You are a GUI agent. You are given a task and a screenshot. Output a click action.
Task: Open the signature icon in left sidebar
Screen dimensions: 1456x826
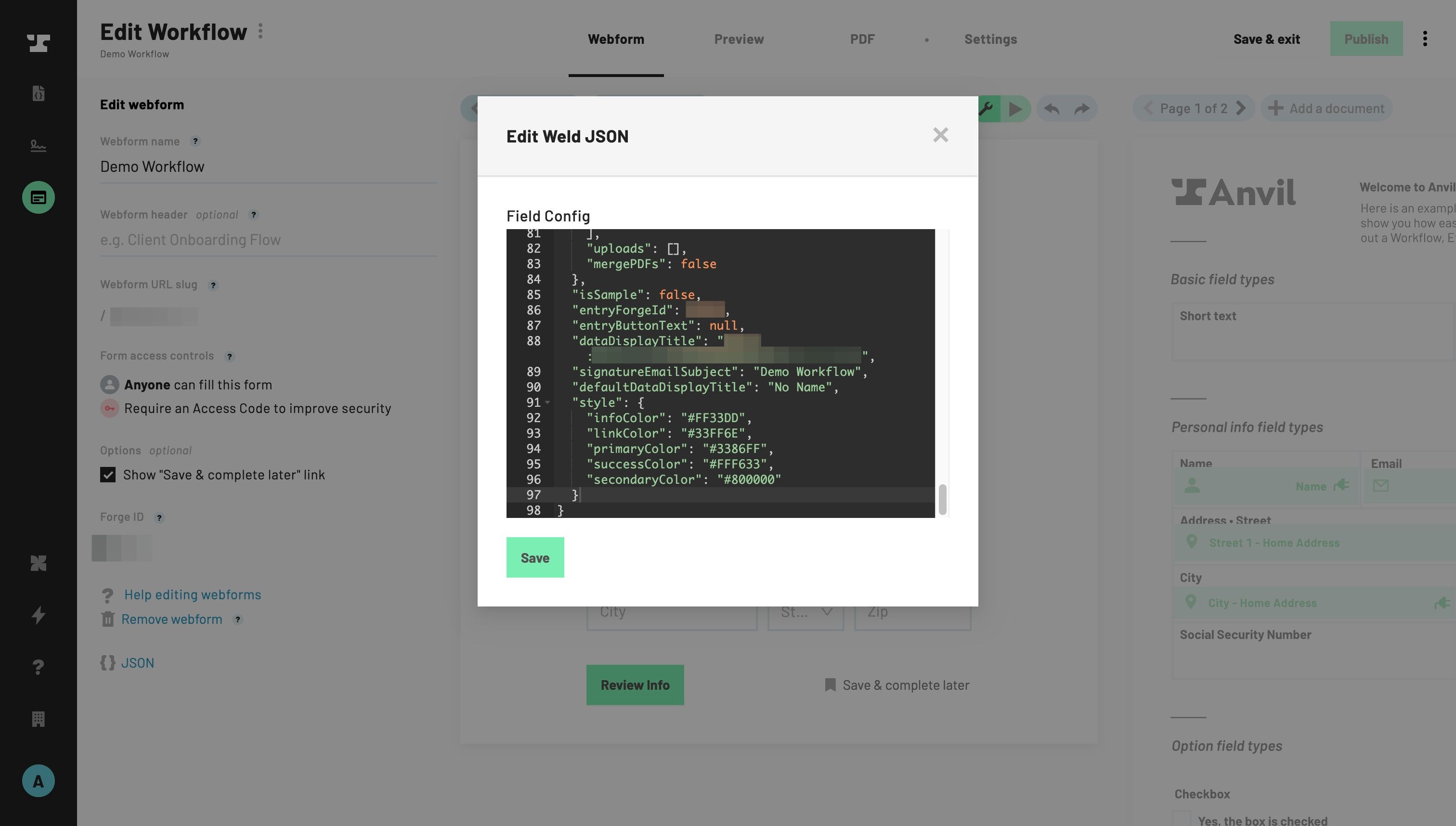click(38, 146)
